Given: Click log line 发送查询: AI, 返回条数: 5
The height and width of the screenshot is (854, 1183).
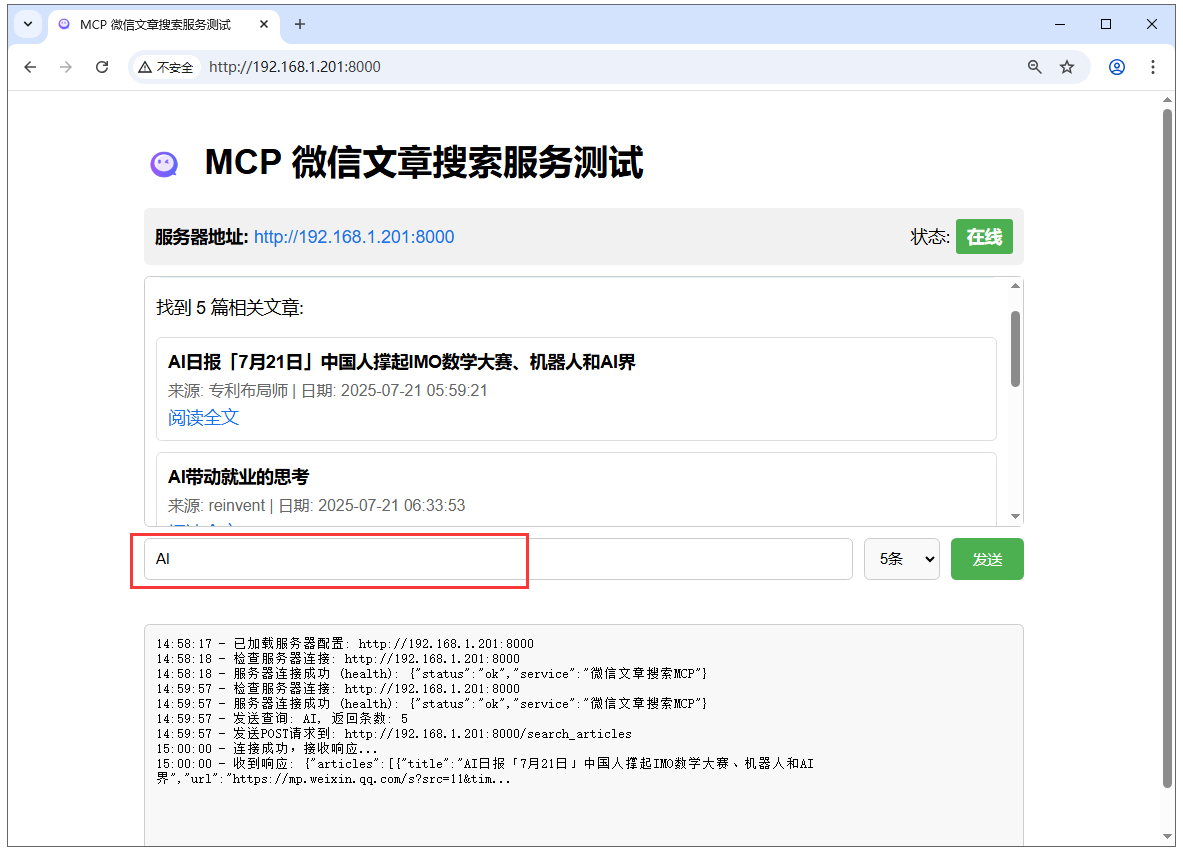Looking at the screenshot, I should [282, 719].
